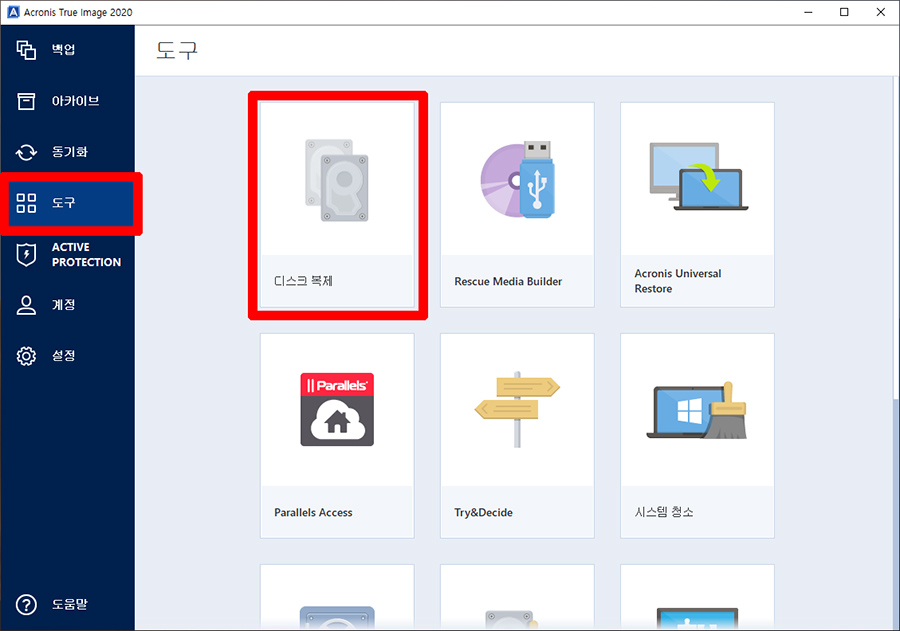Open the 백업 (Backup) sidebar icon
The width and height of the screenshot is (900, 631).
coord(26,50)
